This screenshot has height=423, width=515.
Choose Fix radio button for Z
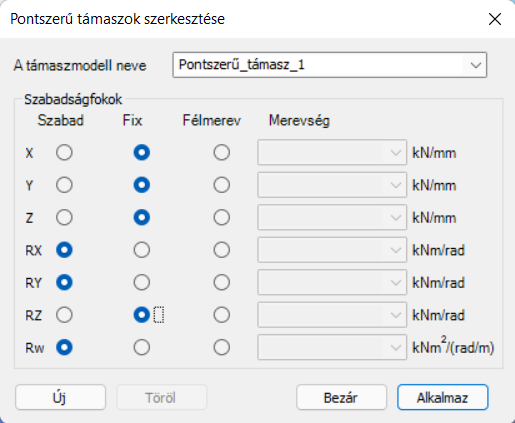(142, 217)
